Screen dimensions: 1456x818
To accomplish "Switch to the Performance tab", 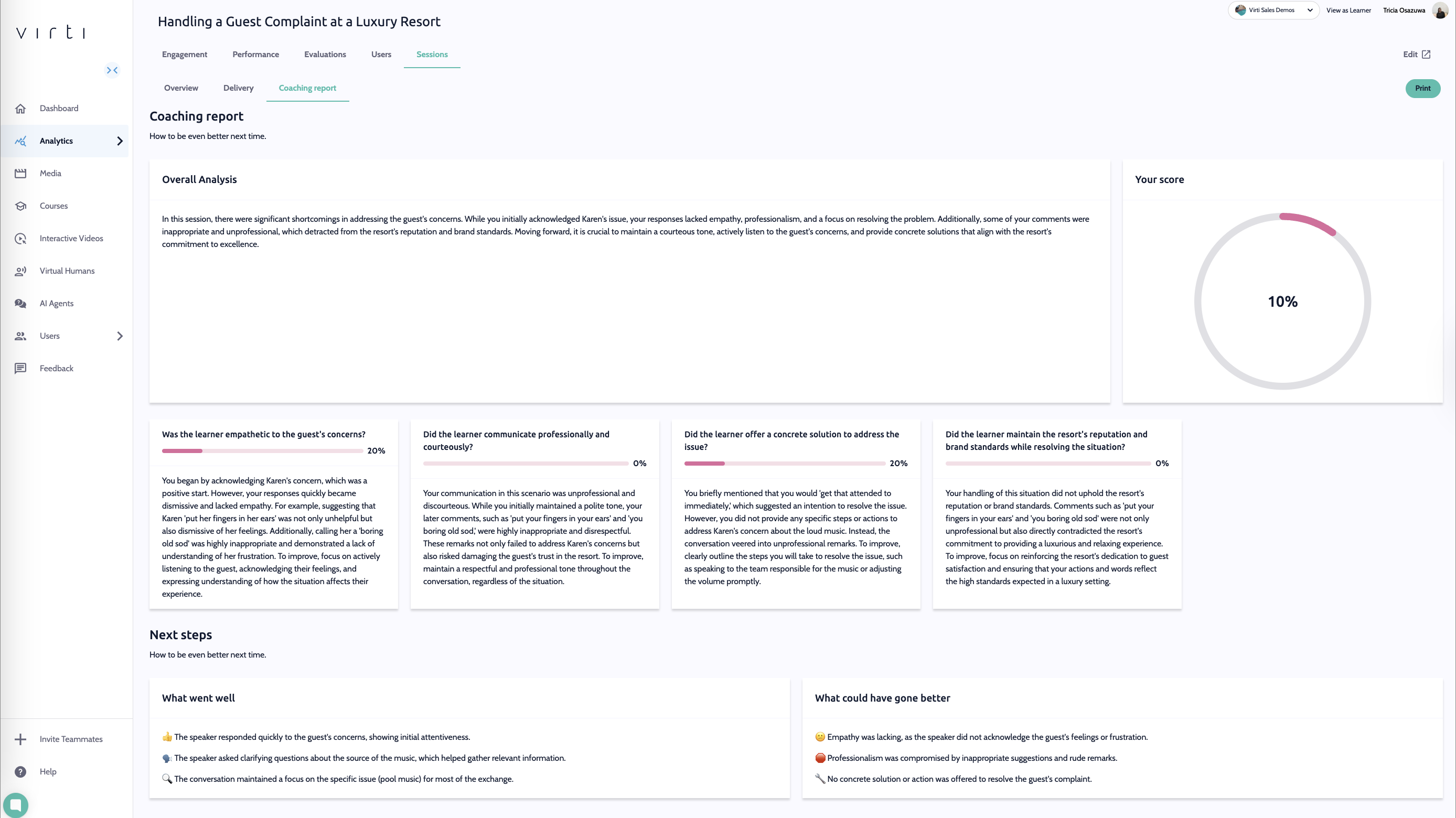I will coord(255,54).
